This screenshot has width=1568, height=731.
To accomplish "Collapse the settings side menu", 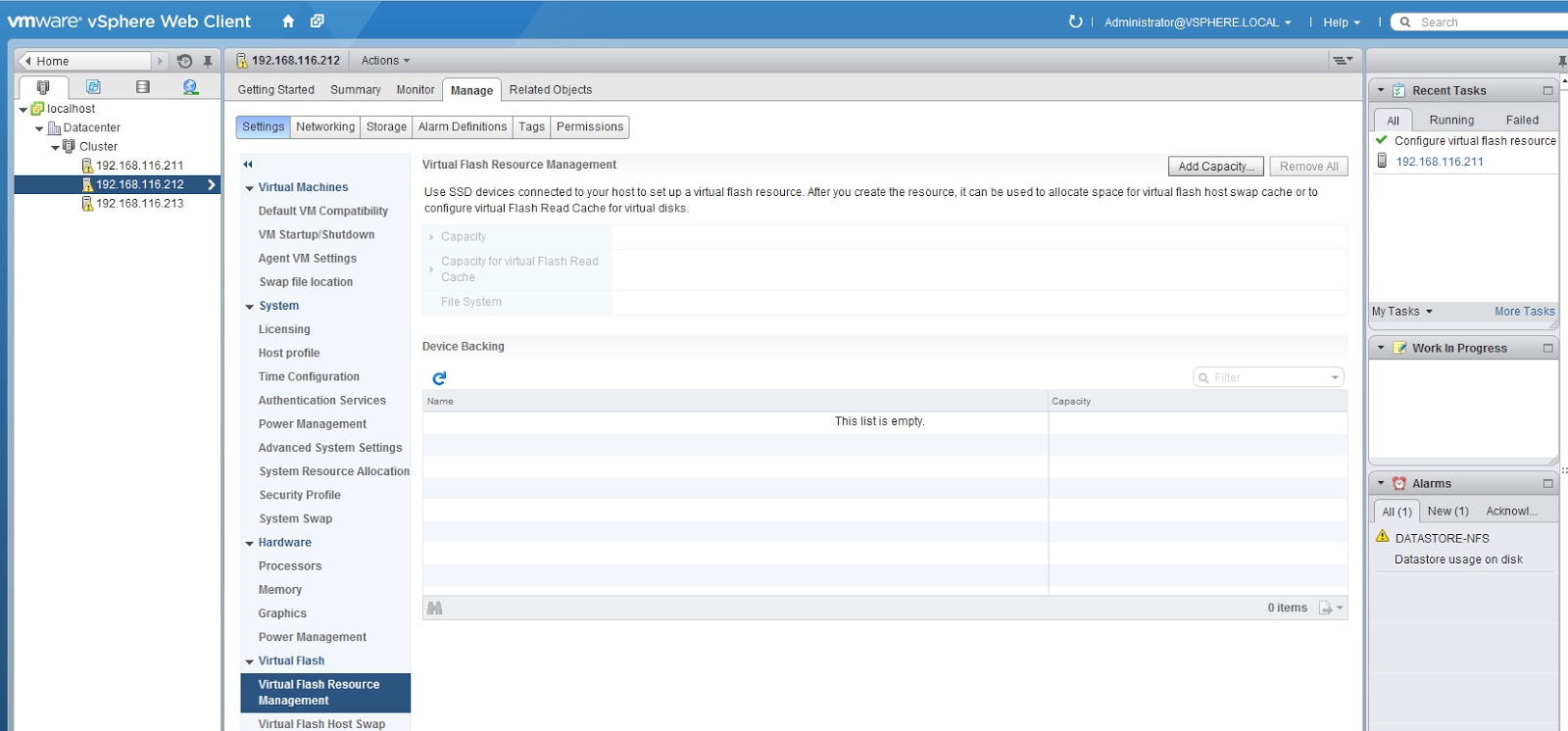I will (x=248, y=165).
